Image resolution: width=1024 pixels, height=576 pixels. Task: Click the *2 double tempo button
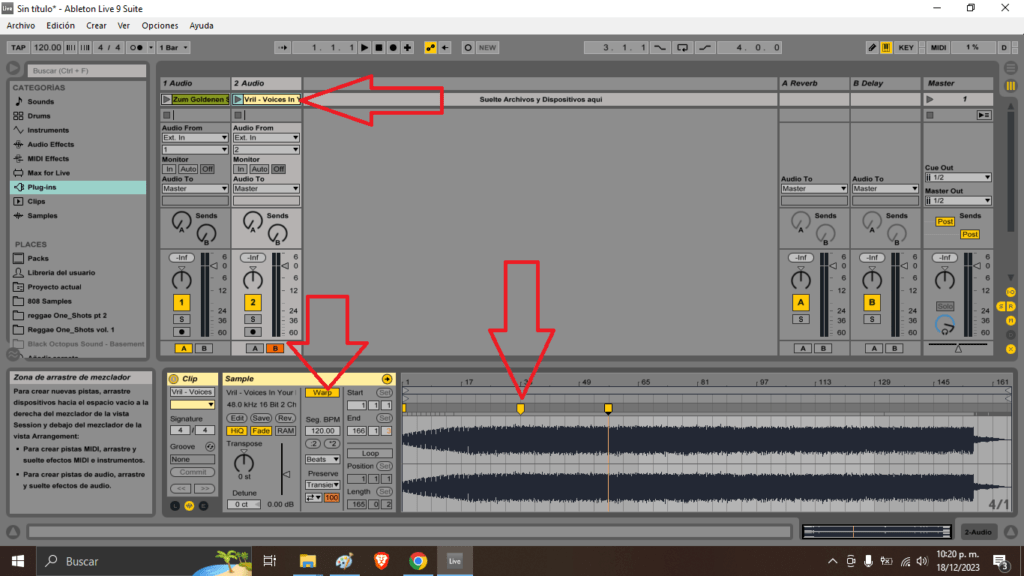tap(332, 444)
